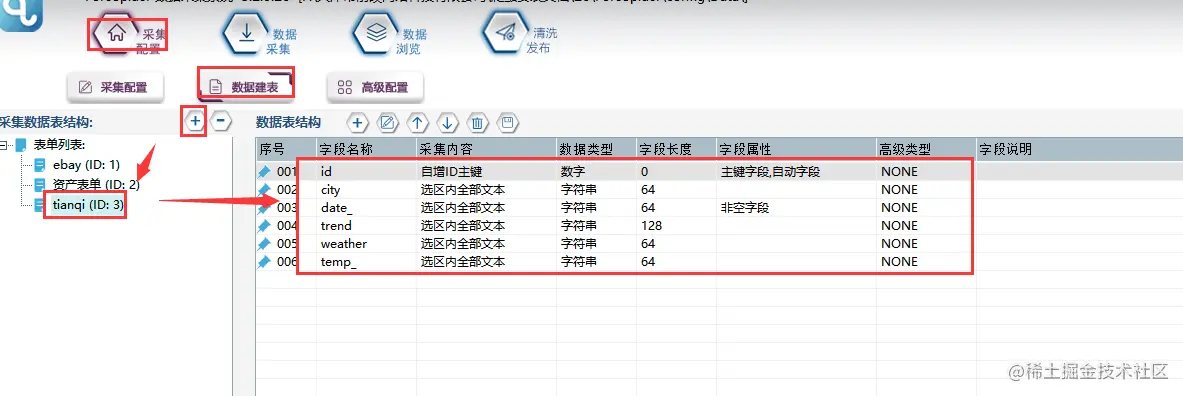Switch to the 高级配置 sub-tab
This screenshot has height=396, width=1183.
click(x=375, y=87)
